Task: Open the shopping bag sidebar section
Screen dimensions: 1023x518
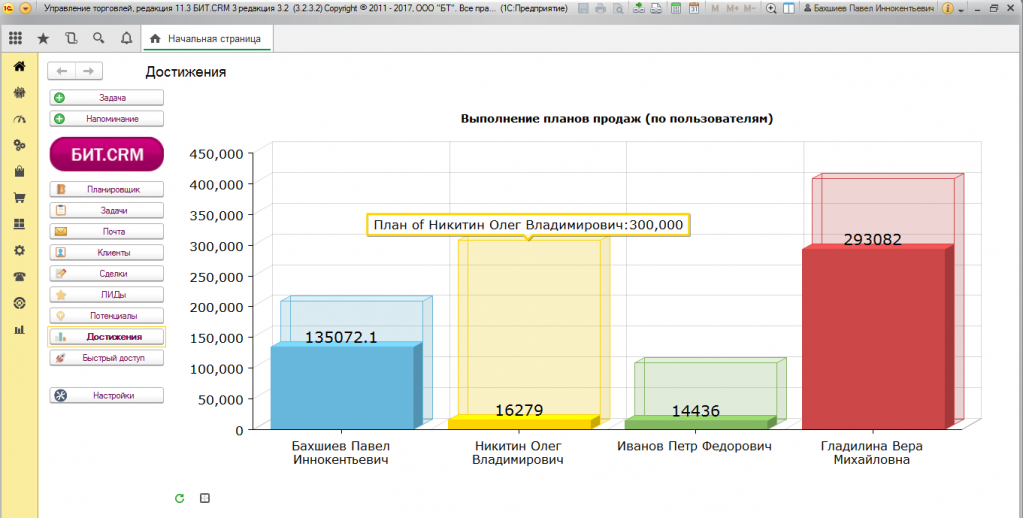Action: [20, 172]
